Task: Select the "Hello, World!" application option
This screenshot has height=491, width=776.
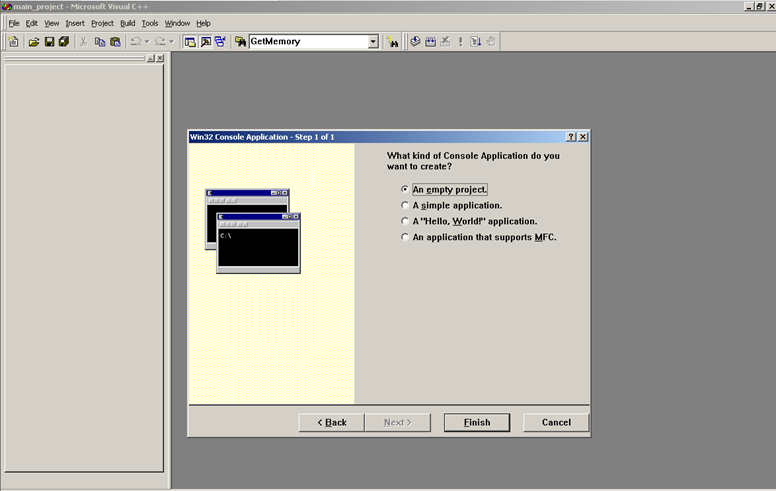Action: coord(405,221)
